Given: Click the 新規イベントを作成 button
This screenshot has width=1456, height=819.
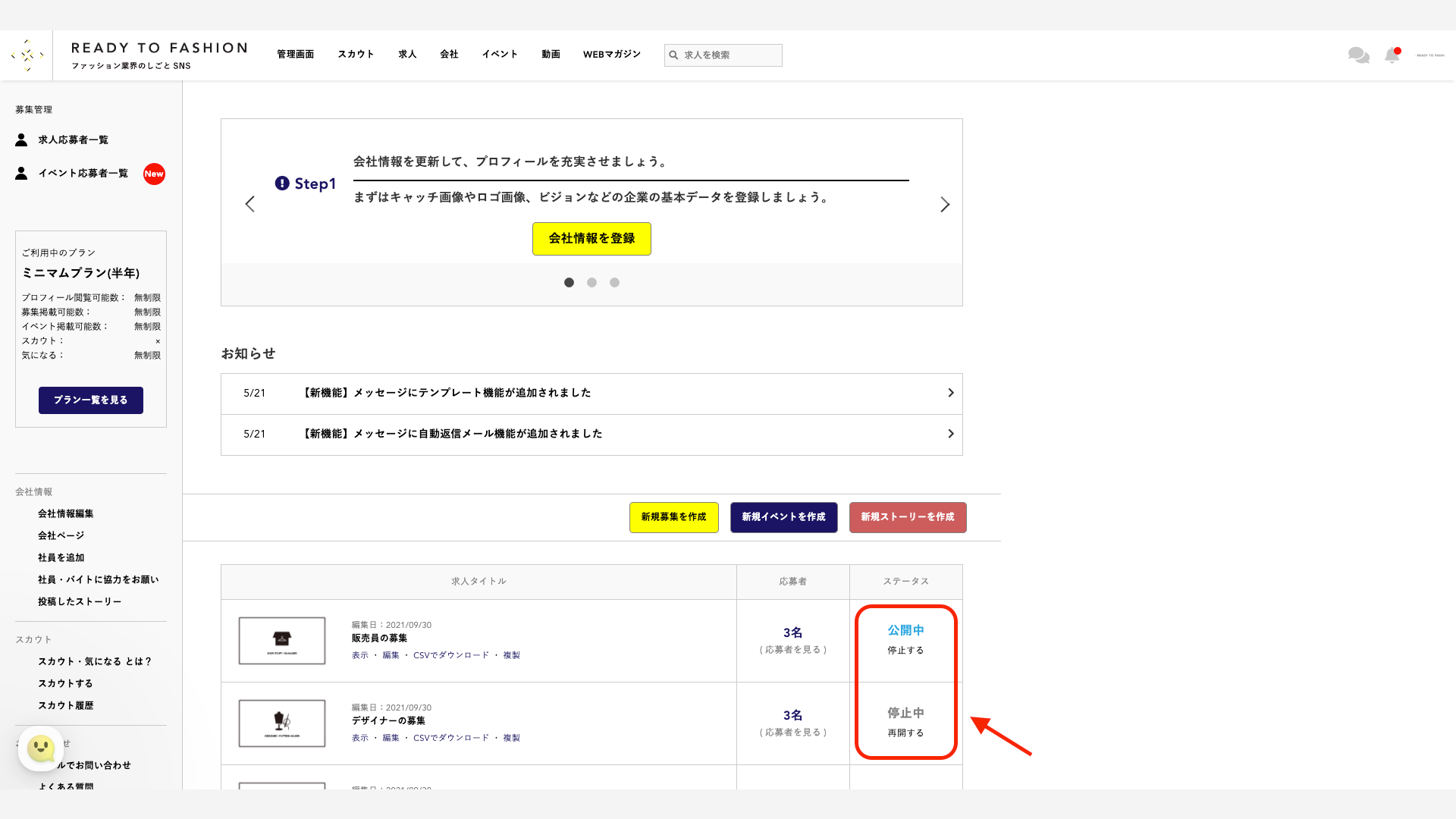Looking at the screenshot, I should pyautogui.click(x=783, y=517).
